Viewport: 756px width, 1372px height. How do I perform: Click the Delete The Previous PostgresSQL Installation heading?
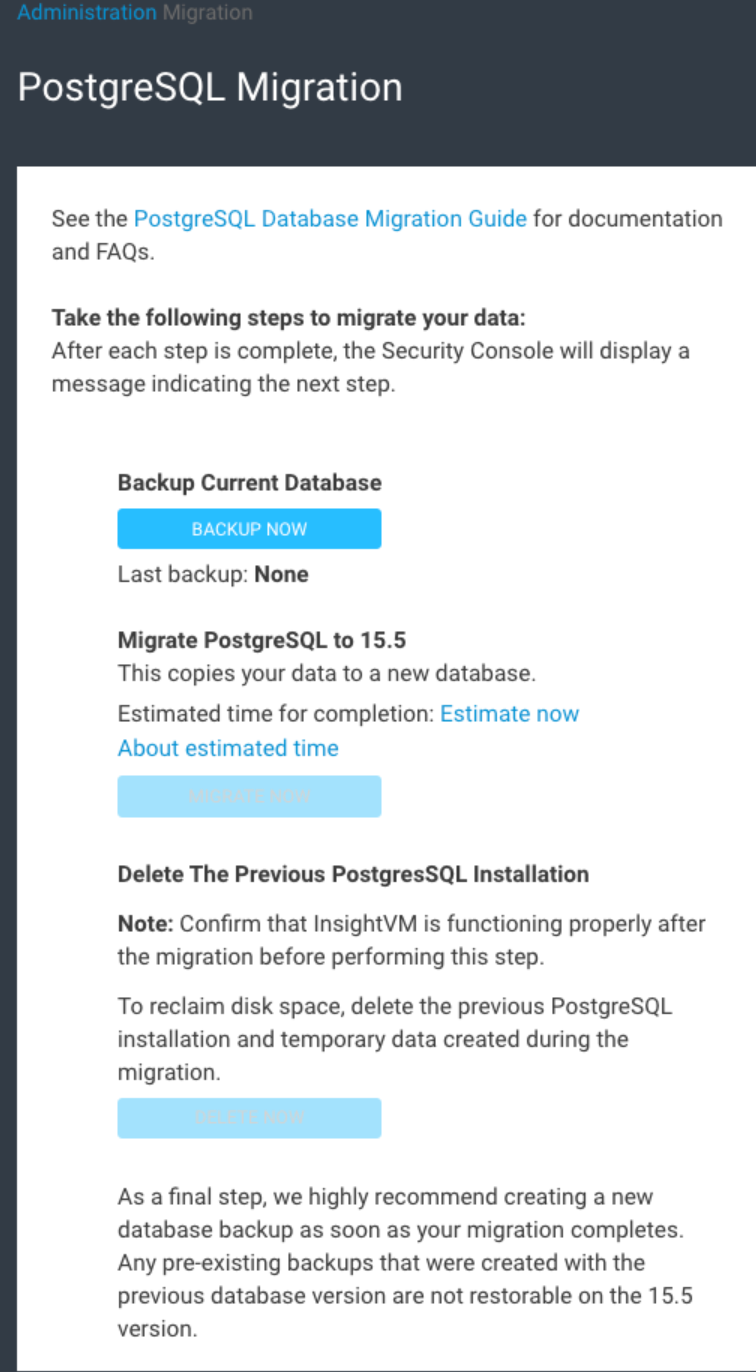[353, 874]
